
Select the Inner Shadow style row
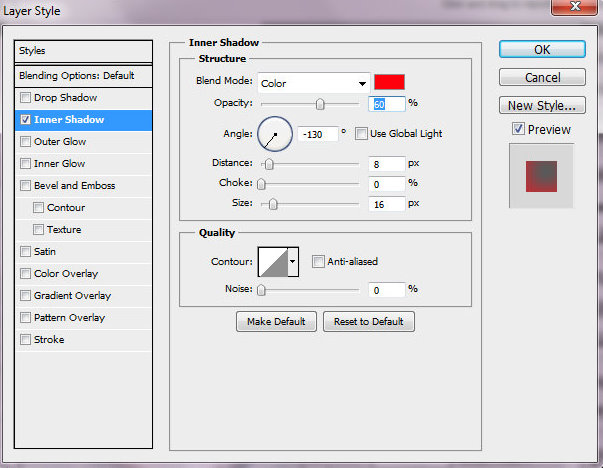tap(83, 120)
